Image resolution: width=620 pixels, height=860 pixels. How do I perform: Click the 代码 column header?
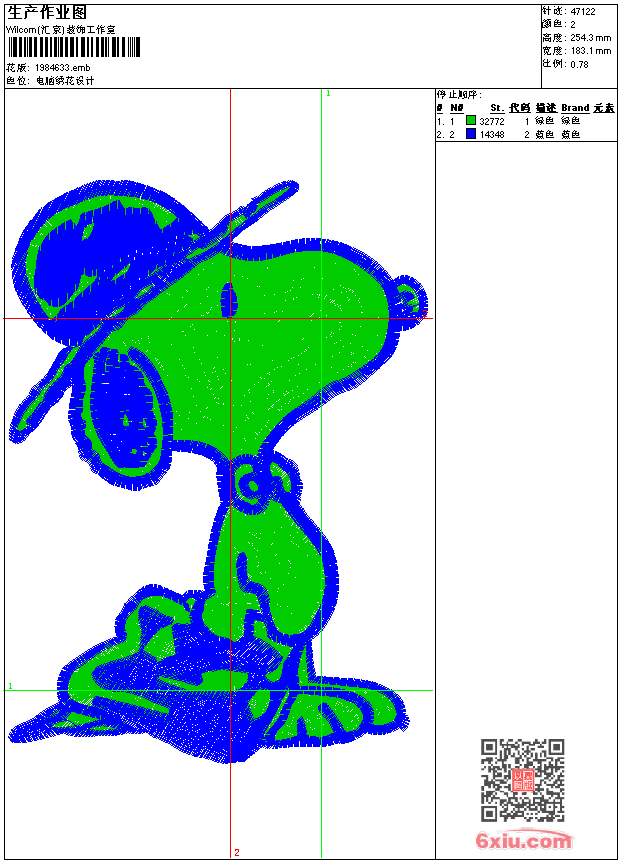point(520,108)
